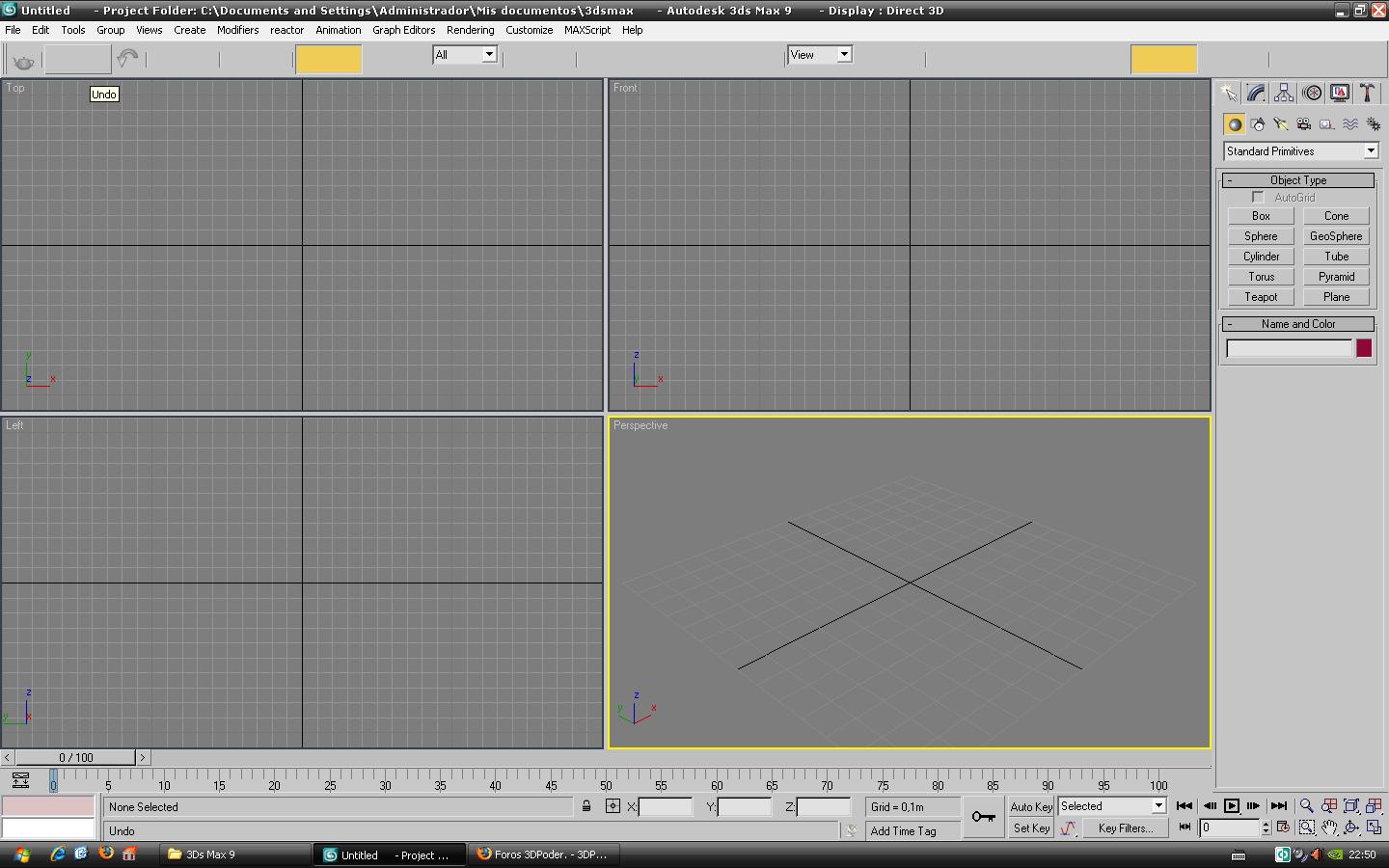Click the time slider 0 / 100 handle
The width and height of the screenshot is (1389, 868).
(x=76, y=758)
